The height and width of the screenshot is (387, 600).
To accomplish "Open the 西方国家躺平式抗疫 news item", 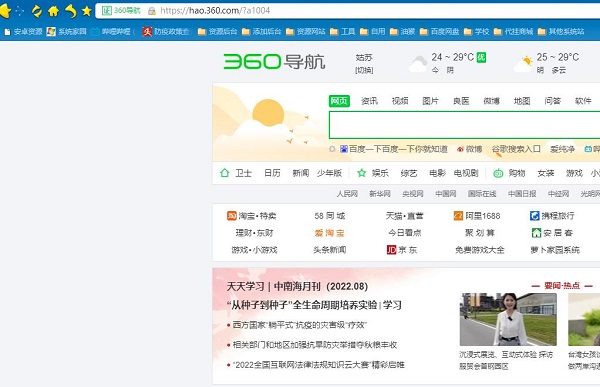I will [299, 325].
